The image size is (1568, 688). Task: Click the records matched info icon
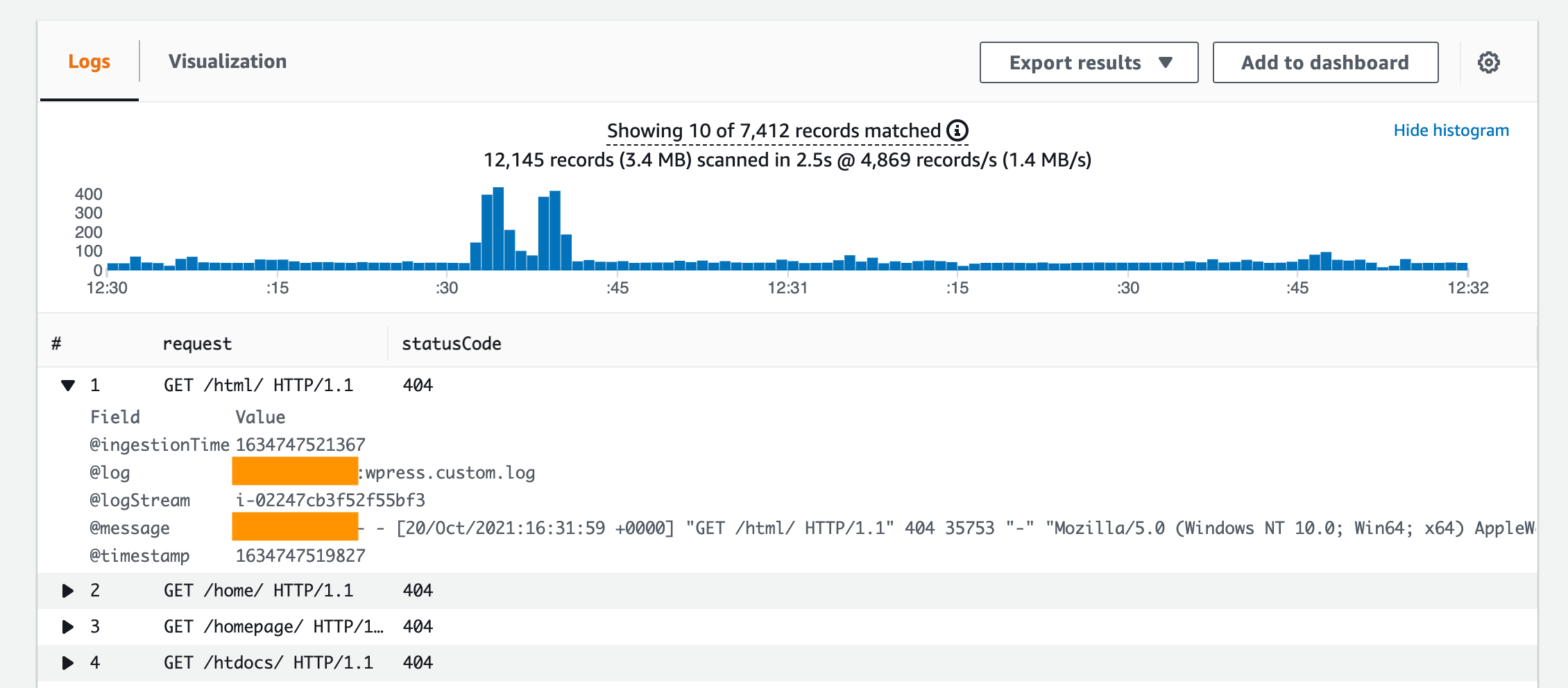point(957,130)
